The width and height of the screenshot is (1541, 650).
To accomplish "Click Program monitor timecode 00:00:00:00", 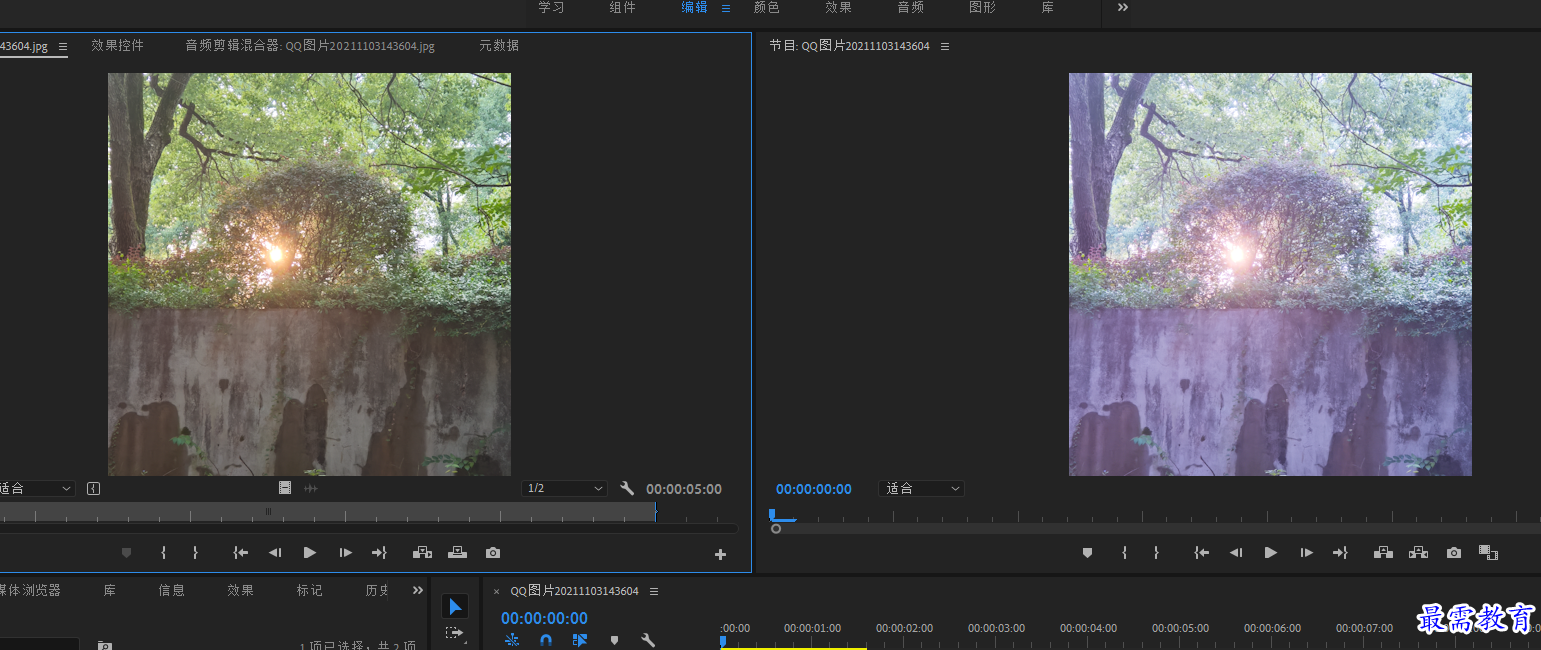I will pos(814,489).
